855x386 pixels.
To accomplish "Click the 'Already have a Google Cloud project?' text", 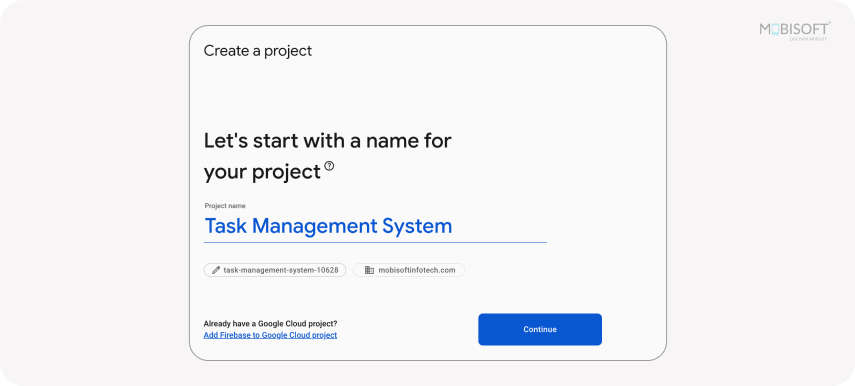I will (x=270, y=323).
